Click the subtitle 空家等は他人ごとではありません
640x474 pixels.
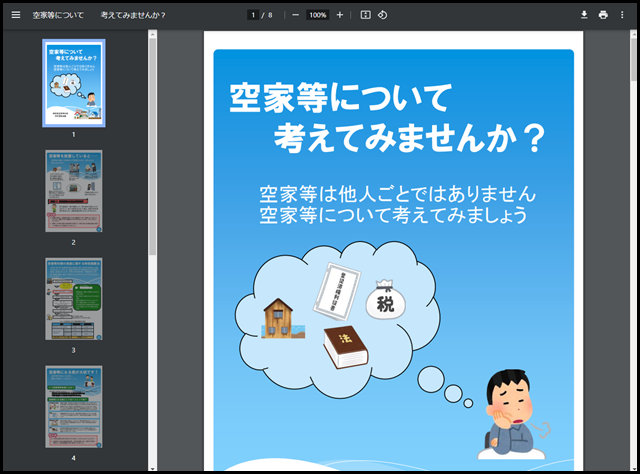(398, 194)
